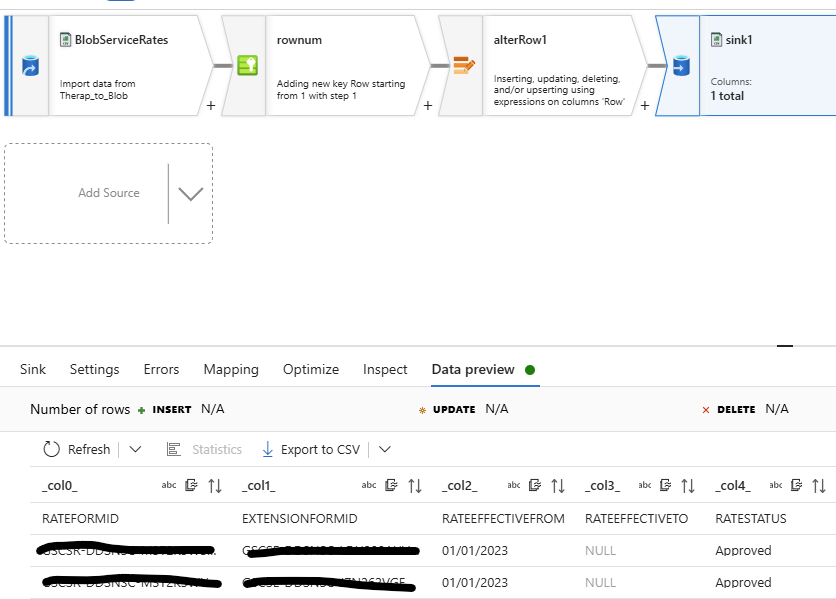
Task: Click the RATESTATUS cell
Action: tap(751, 518)
